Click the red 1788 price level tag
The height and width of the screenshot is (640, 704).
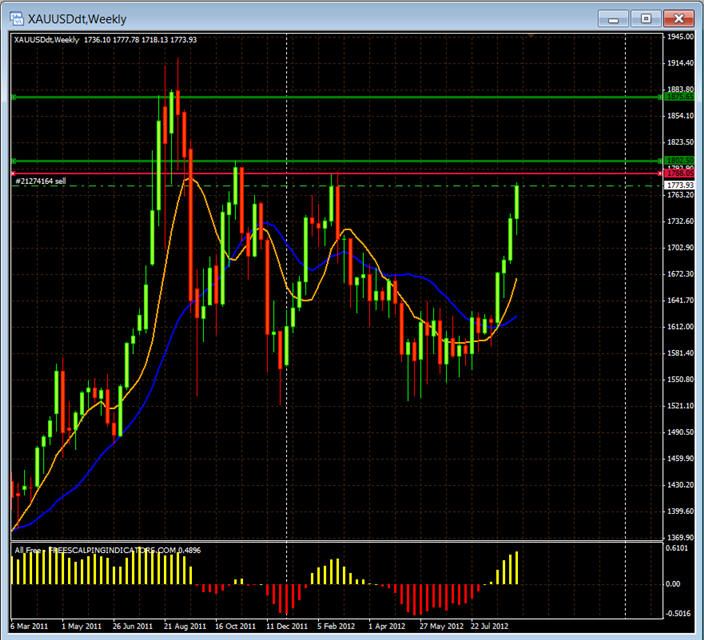(x=679, y=174)
